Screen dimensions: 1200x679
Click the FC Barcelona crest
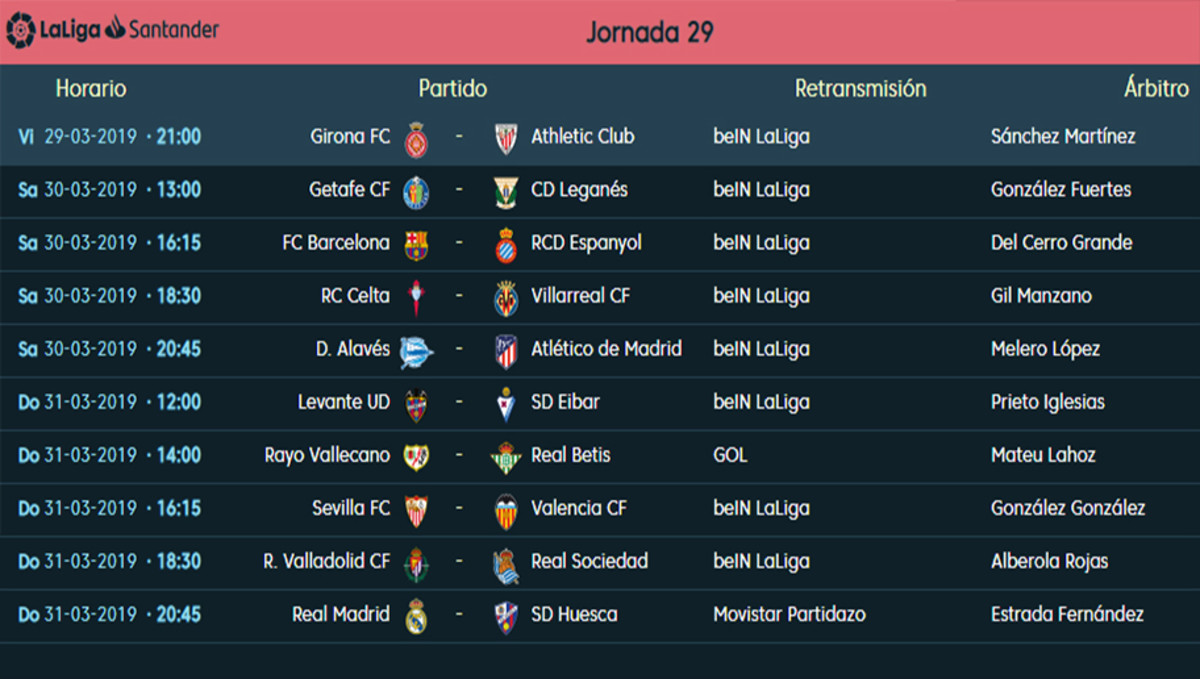pos(416,244)
